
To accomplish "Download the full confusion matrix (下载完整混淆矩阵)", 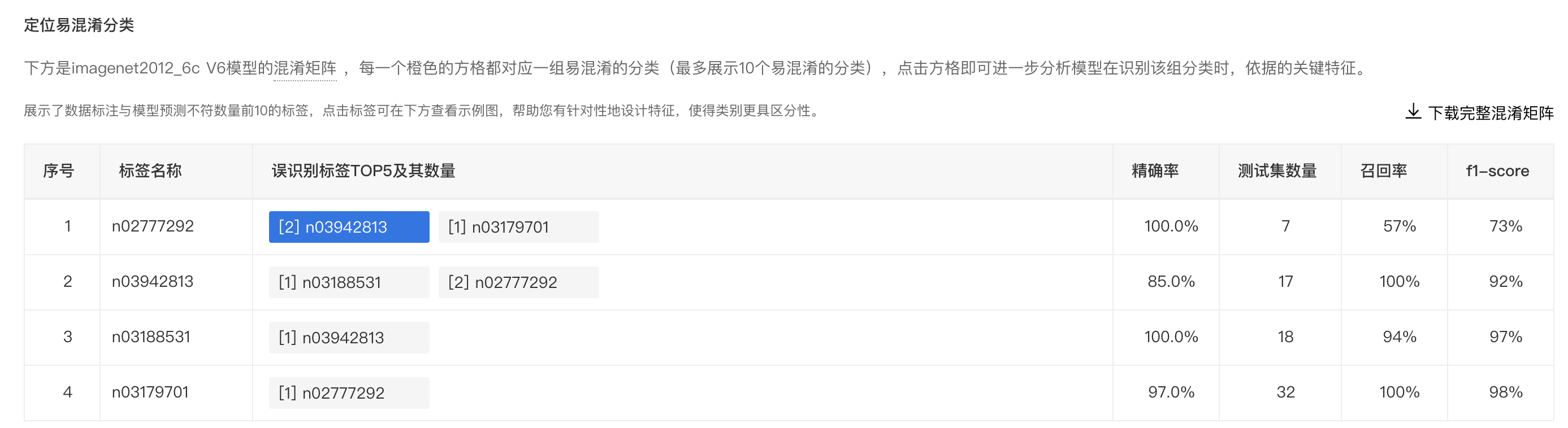I will tap(1479, 112).
